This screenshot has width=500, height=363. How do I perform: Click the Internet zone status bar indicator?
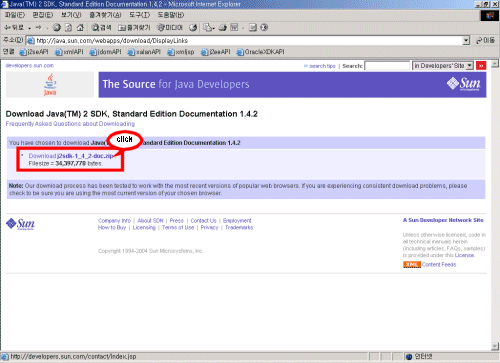pos(419,357)
